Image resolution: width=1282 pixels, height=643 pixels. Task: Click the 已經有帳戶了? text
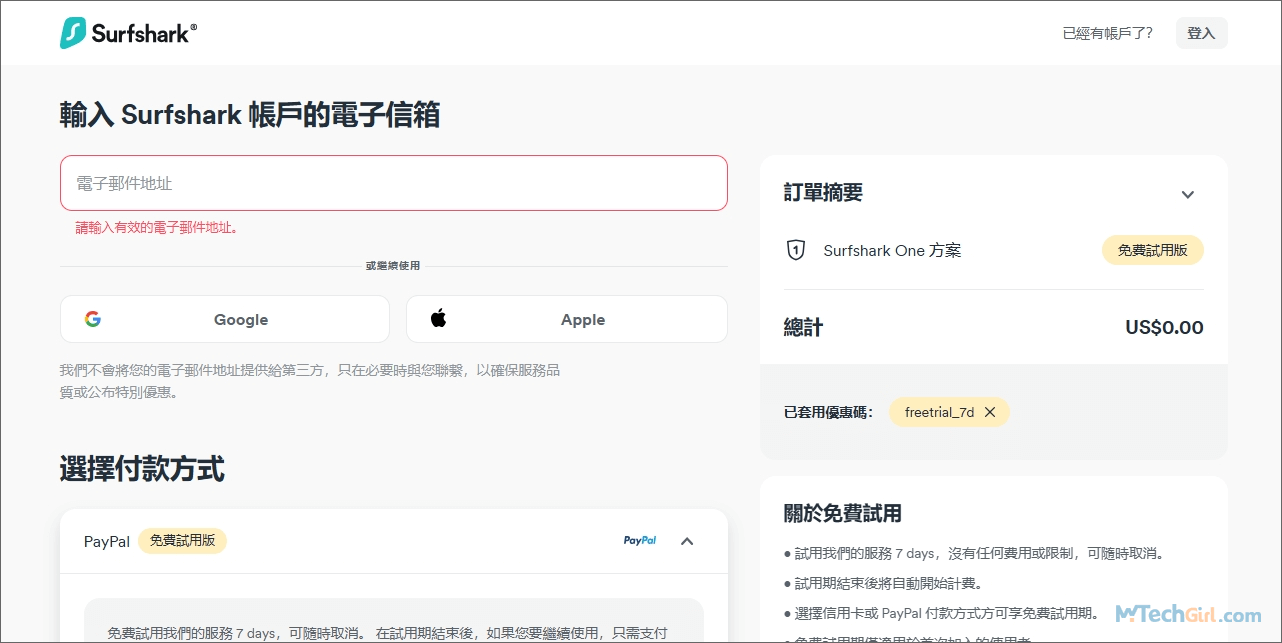(1107, 33)
